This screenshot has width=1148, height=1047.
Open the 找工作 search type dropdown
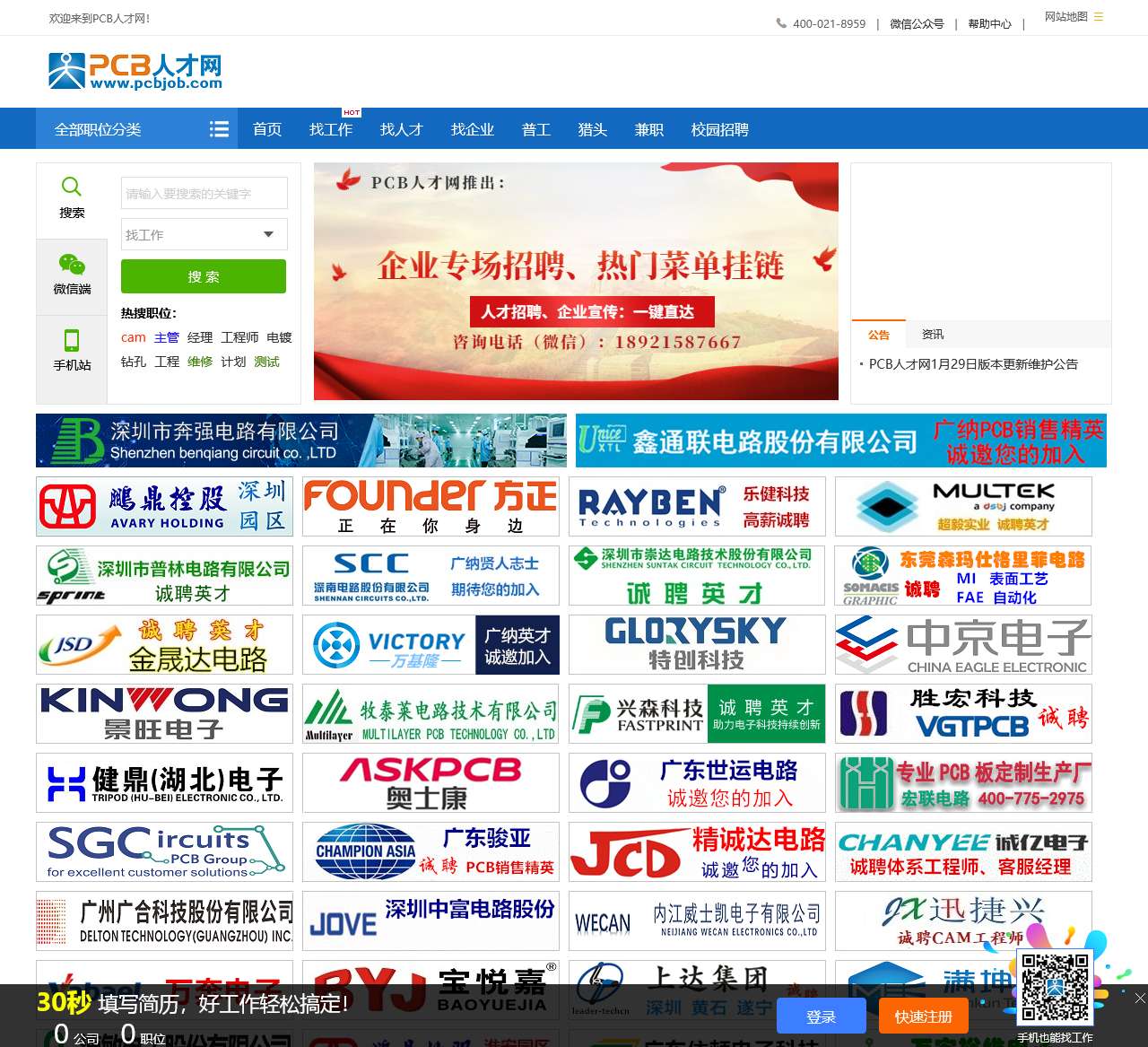pyautogui.click(x=204, y=234)
